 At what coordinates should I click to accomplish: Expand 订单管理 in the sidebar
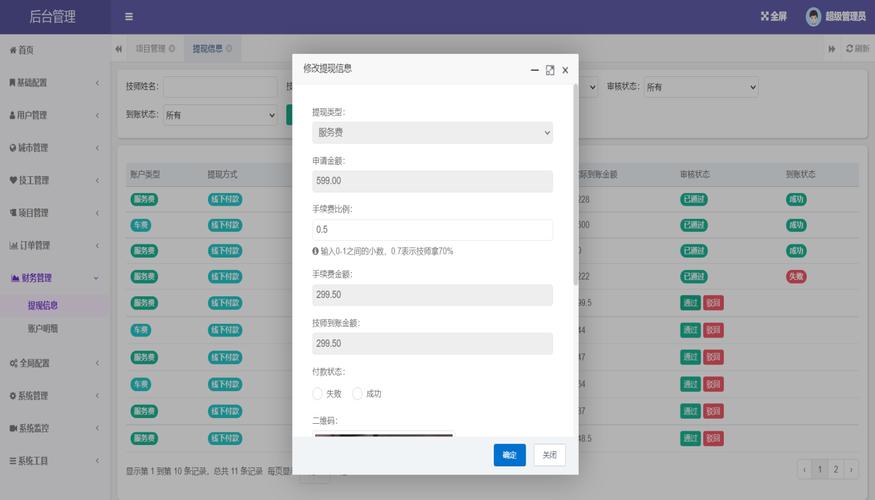coord(55,246)
